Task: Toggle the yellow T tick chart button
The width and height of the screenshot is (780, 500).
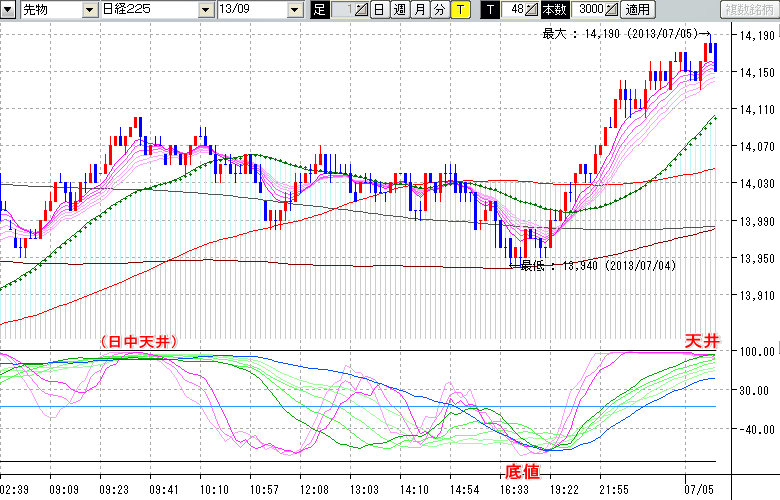Action: coord(459,10)
